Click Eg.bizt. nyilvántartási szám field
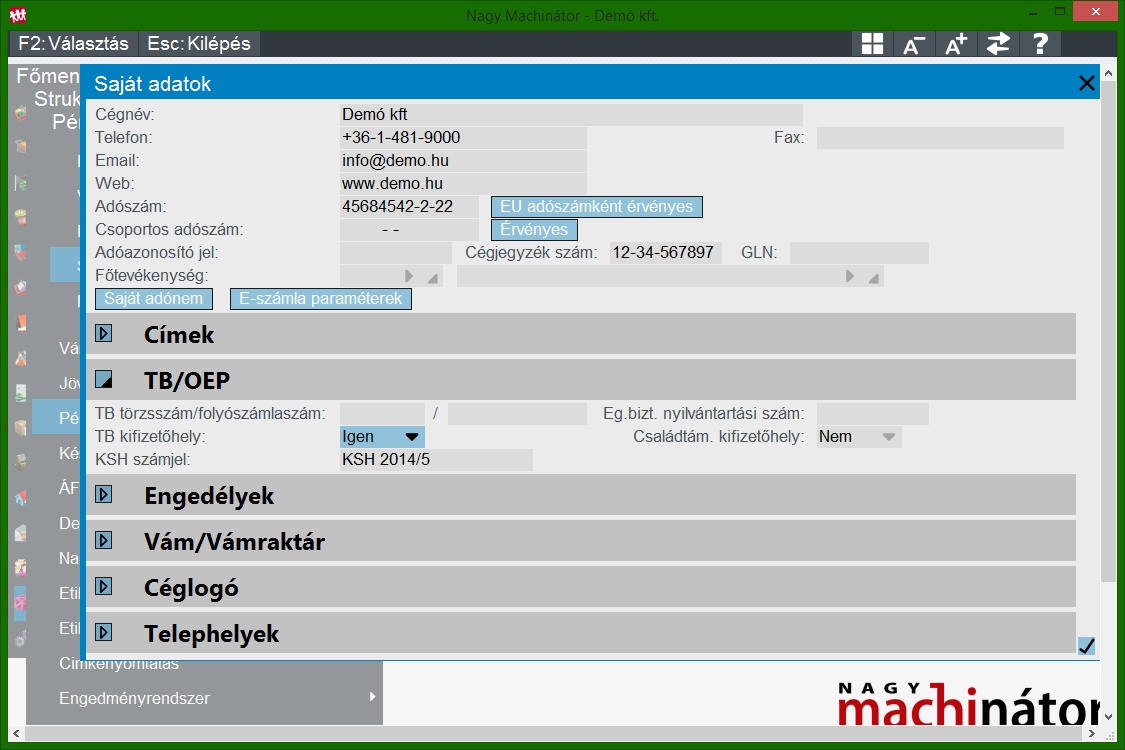Viewport: 1125px width, 750px height. [x=872, y=413]
